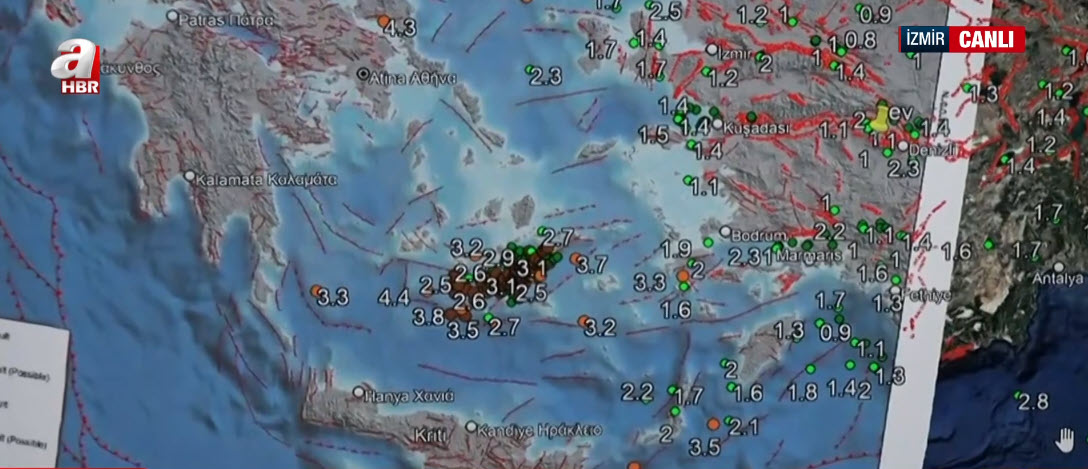
Task: Select the İZMİR location label
Action: (924, 39)
